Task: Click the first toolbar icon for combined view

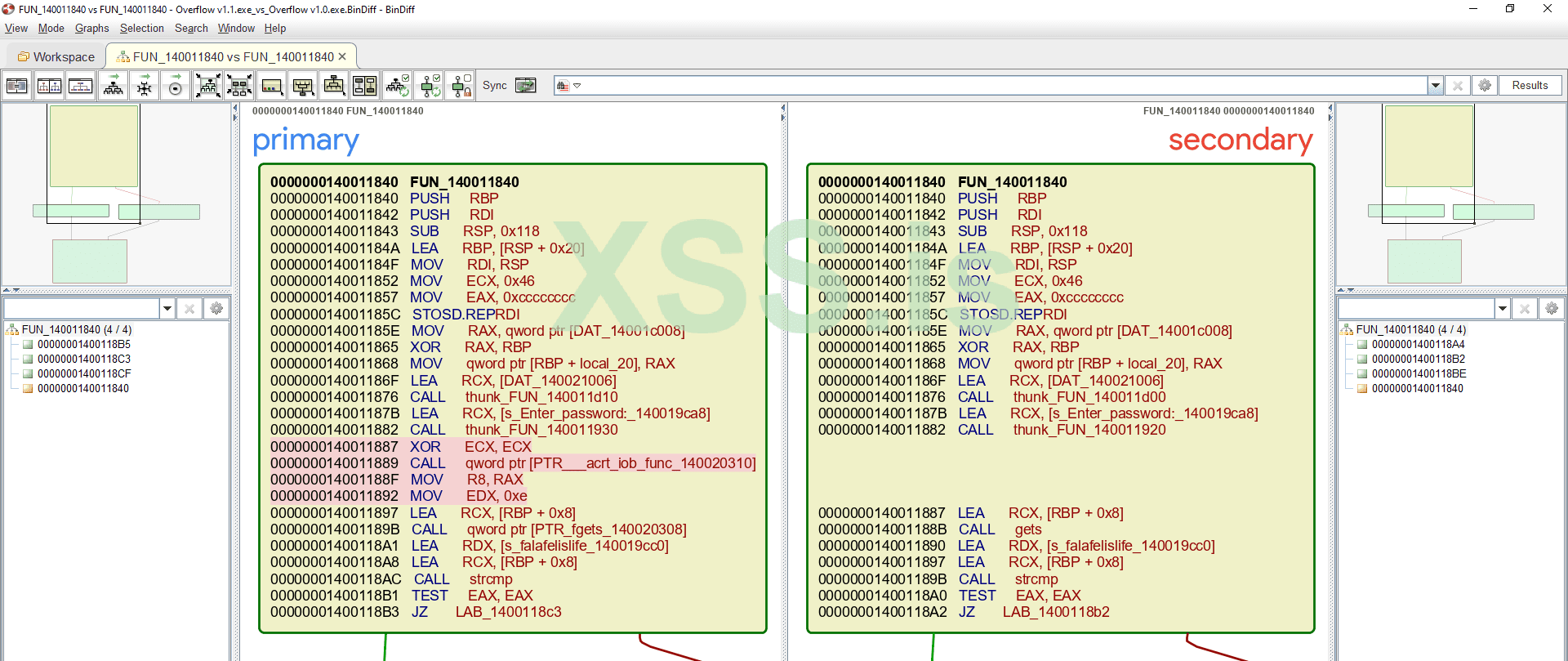Action: [17, 86]
